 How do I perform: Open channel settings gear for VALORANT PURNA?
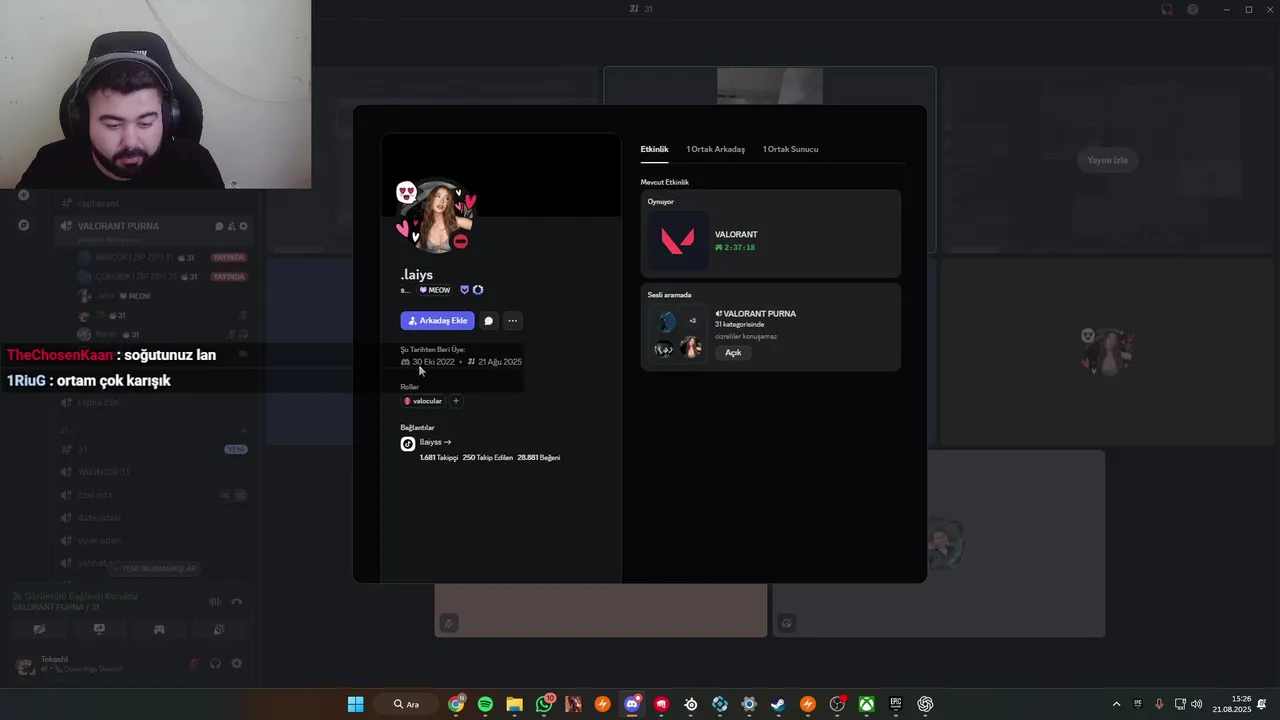243,226
